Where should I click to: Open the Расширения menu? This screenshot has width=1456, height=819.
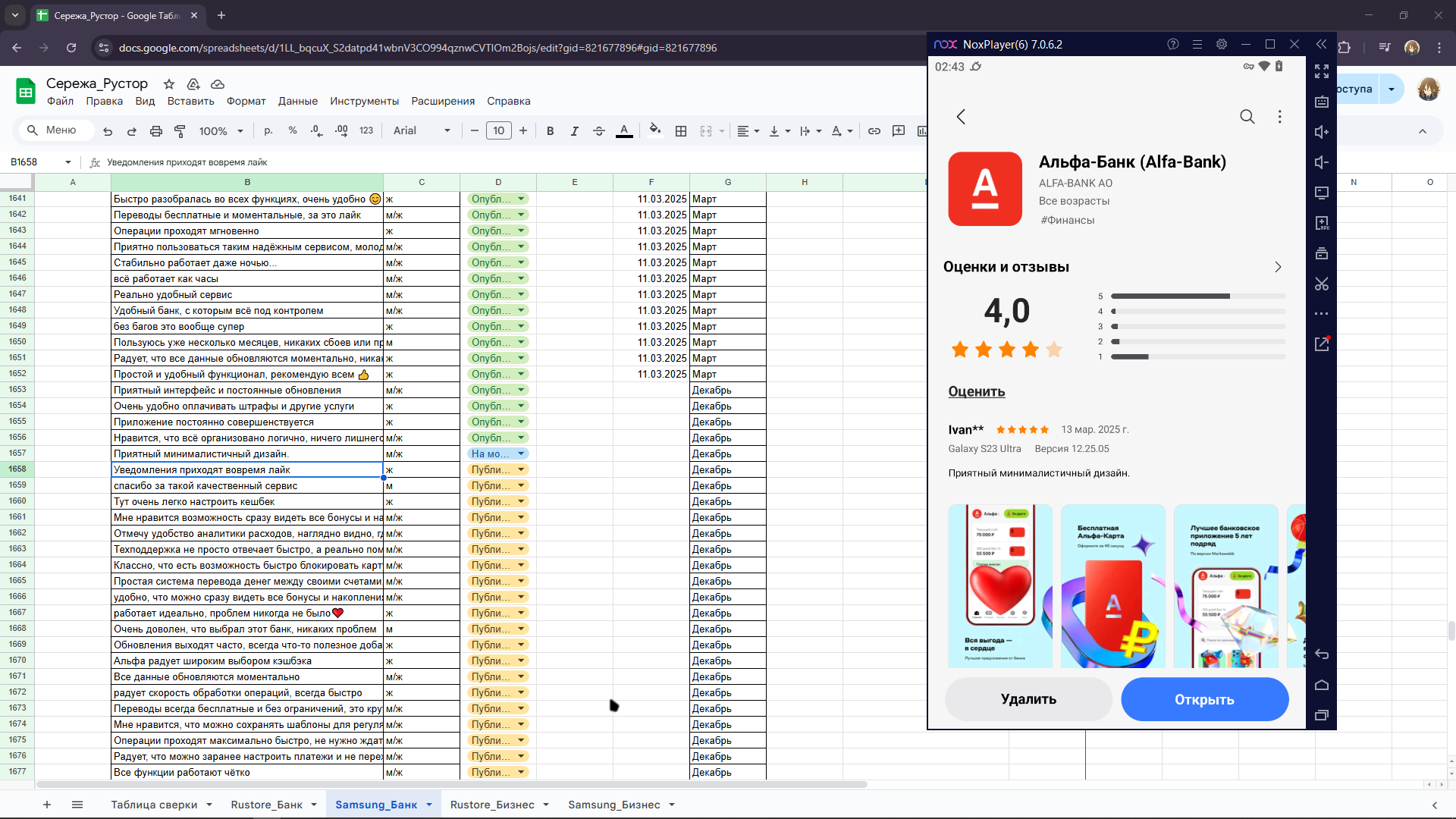[x=443, y=101]
